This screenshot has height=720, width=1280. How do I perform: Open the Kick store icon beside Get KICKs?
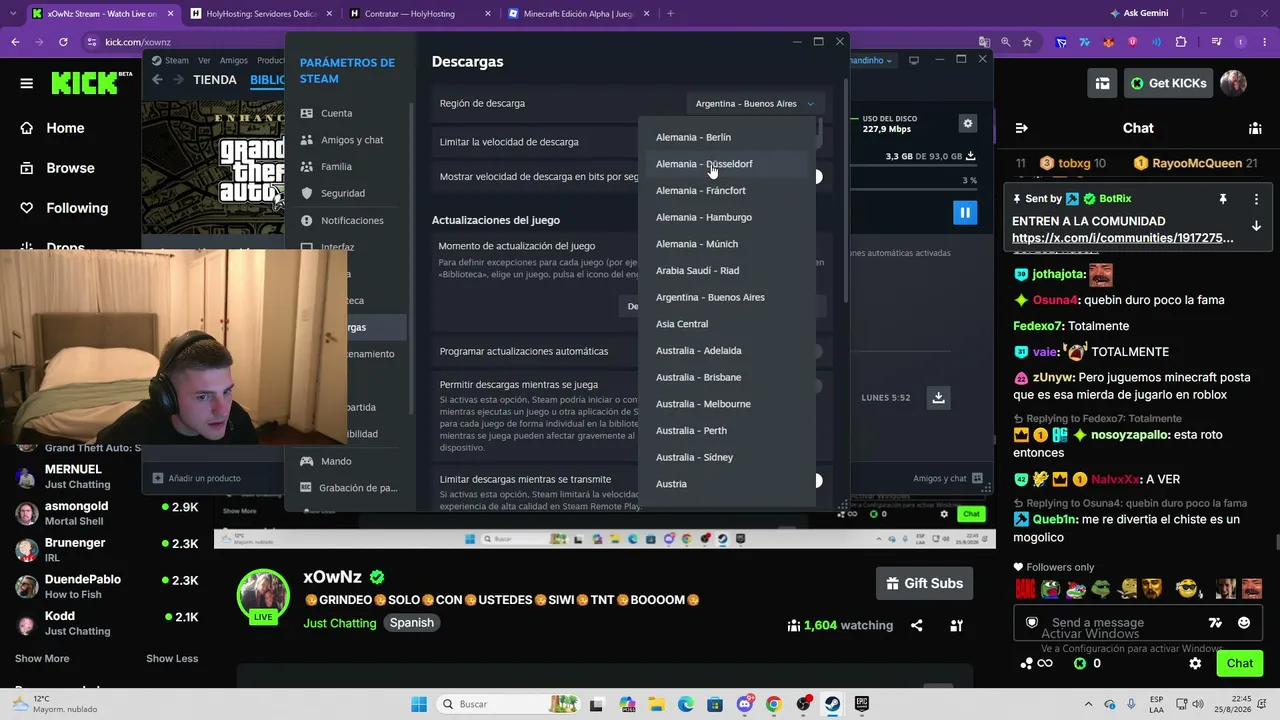[x=1102, y=83]
